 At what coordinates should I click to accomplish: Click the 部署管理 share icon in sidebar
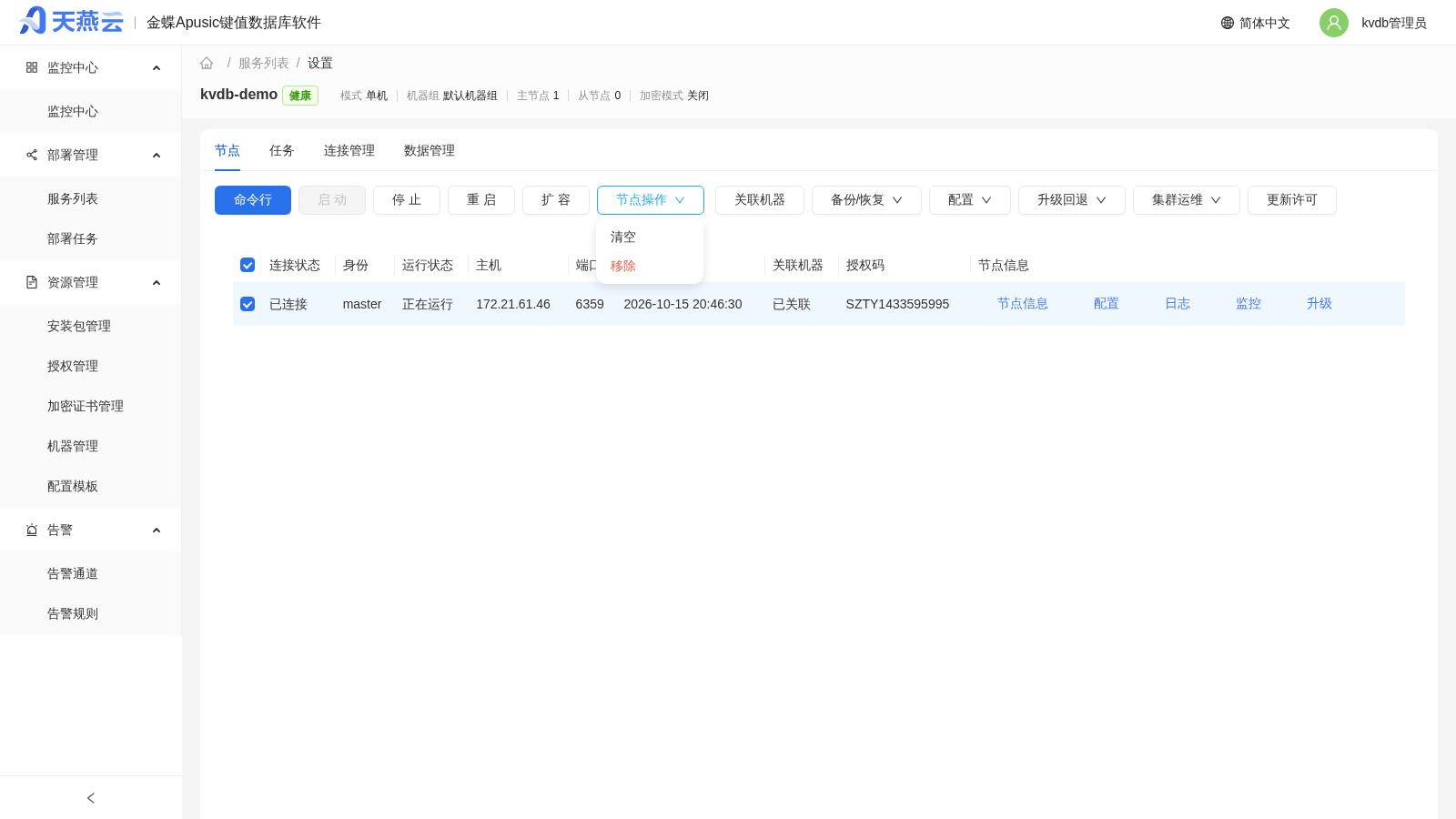32,155
